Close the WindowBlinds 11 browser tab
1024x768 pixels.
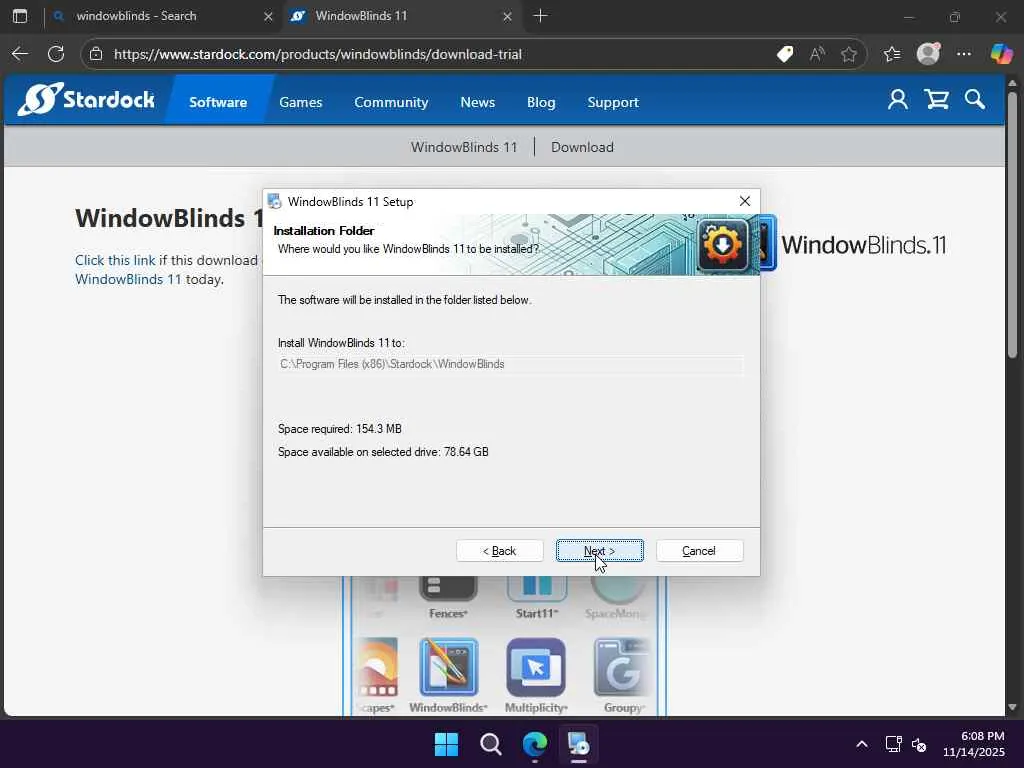(507, 16)
